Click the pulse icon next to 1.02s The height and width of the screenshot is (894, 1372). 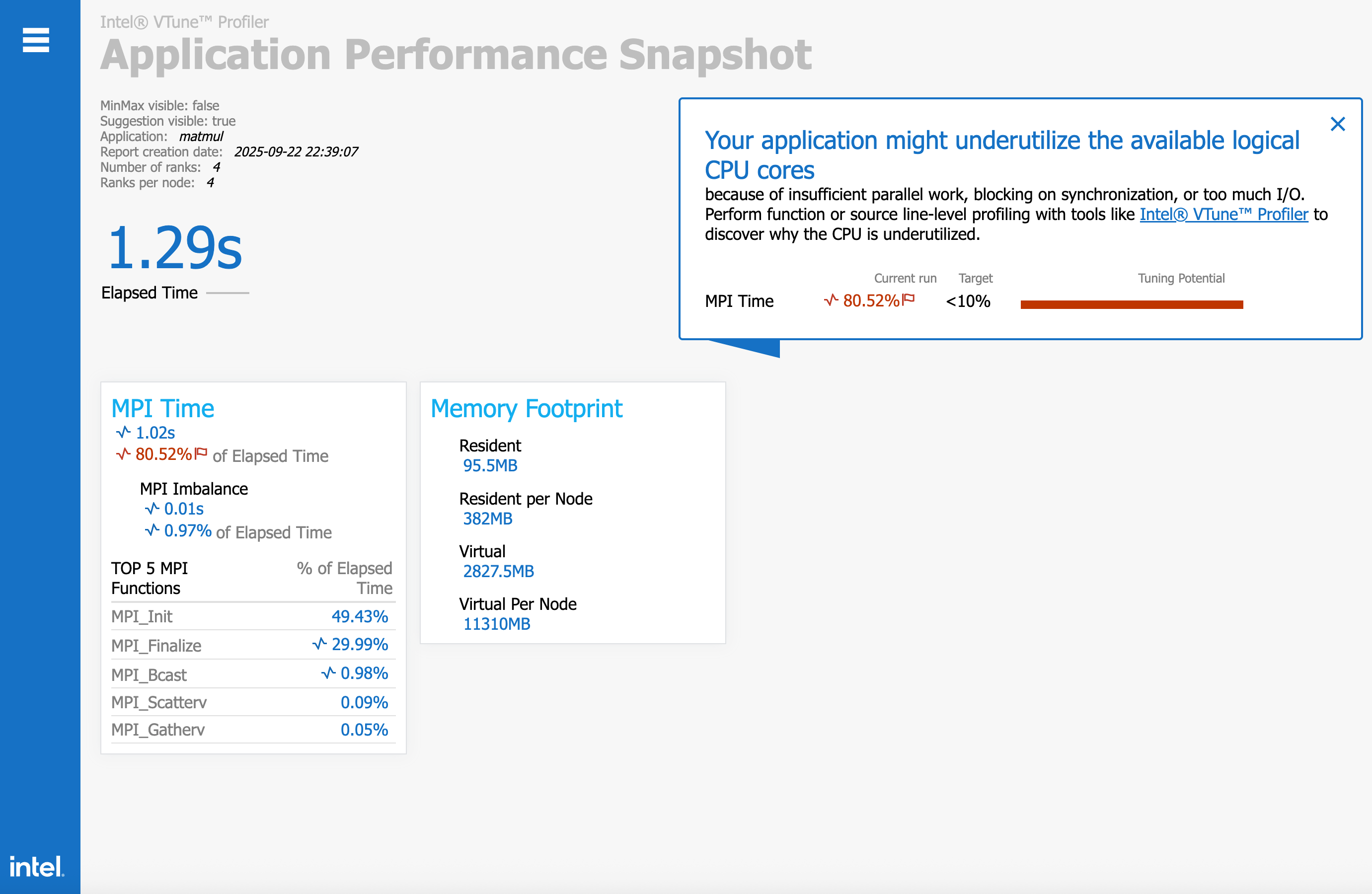coord(123,432)
